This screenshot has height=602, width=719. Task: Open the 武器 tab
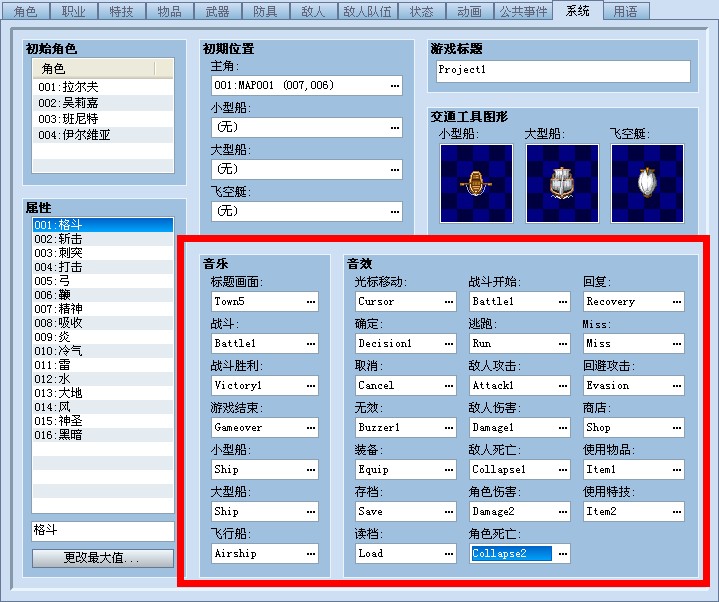(x=218, y=11)
